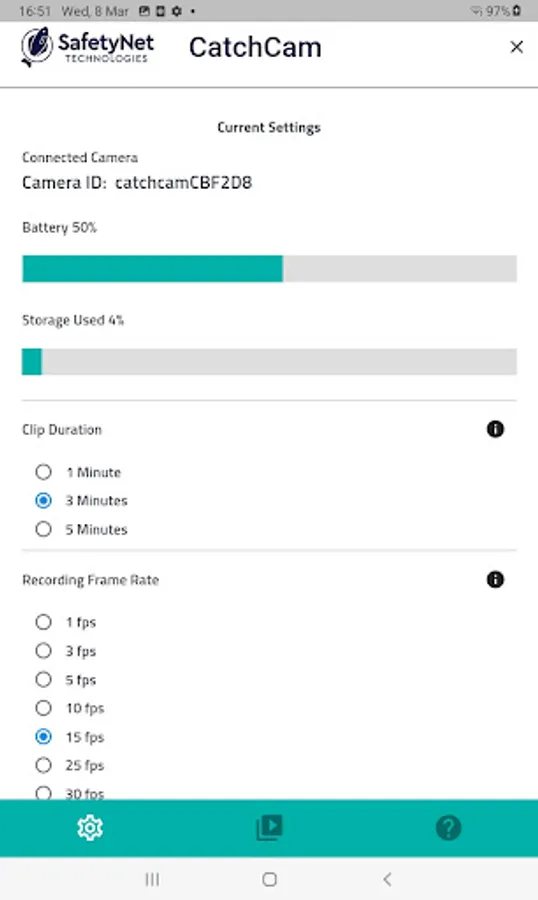
Task: Select 3 Minutes clip duration
Action: click(82, 501)
